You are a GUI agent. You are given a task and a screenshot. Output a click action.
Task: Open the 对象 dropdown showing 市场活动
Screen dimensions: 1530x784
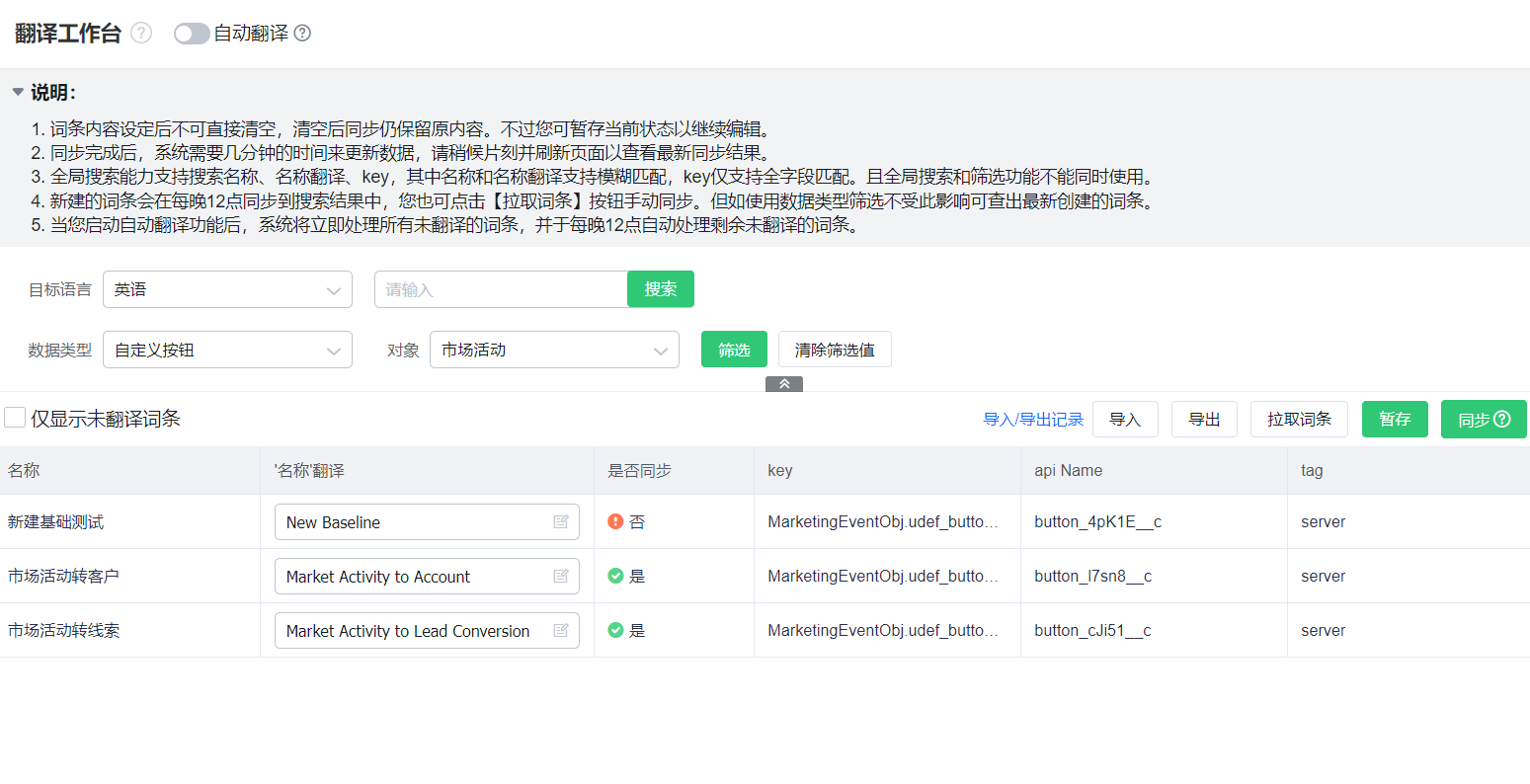[x=554, y=350]
